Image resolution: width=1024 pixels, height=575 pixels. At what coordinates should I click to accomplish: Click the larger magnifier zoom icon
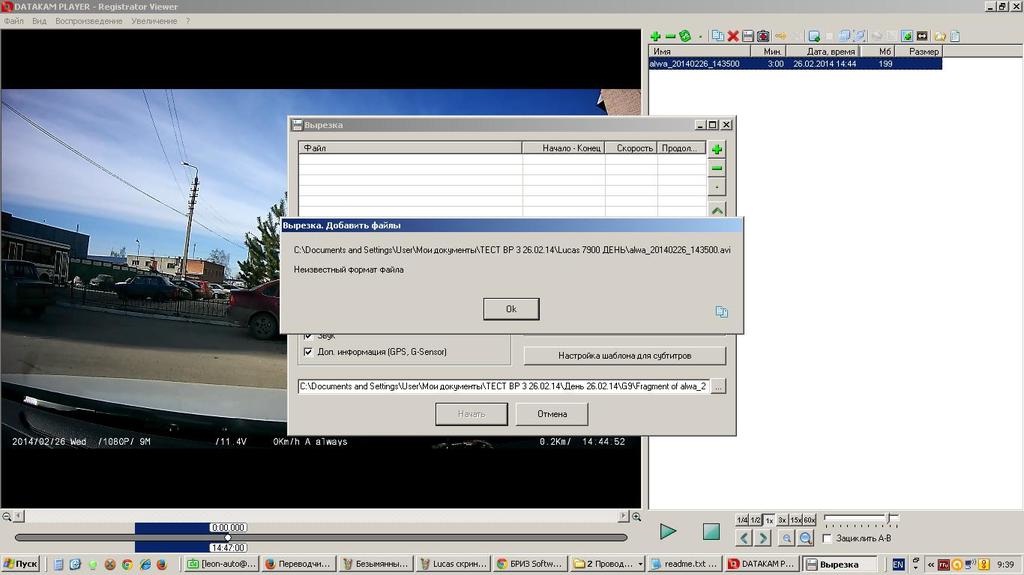point(805,538)
